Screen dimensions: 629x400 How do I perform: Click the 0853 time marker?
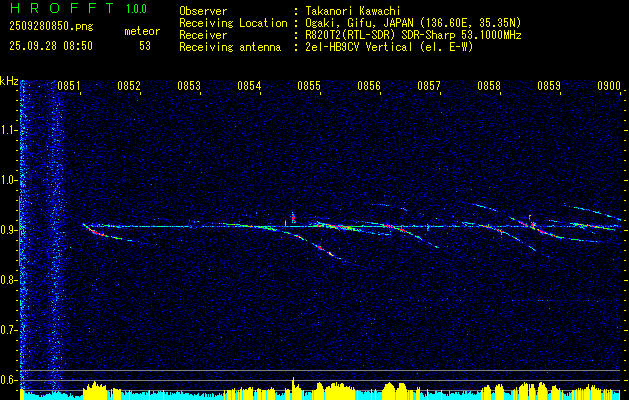pos(189,85)
